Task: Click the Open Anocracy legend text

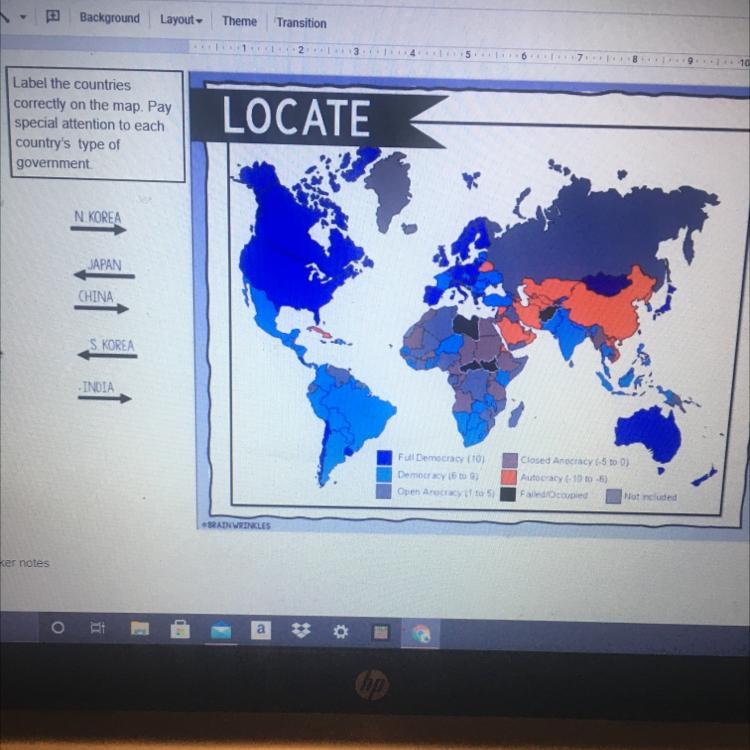Action: point(446,492)
